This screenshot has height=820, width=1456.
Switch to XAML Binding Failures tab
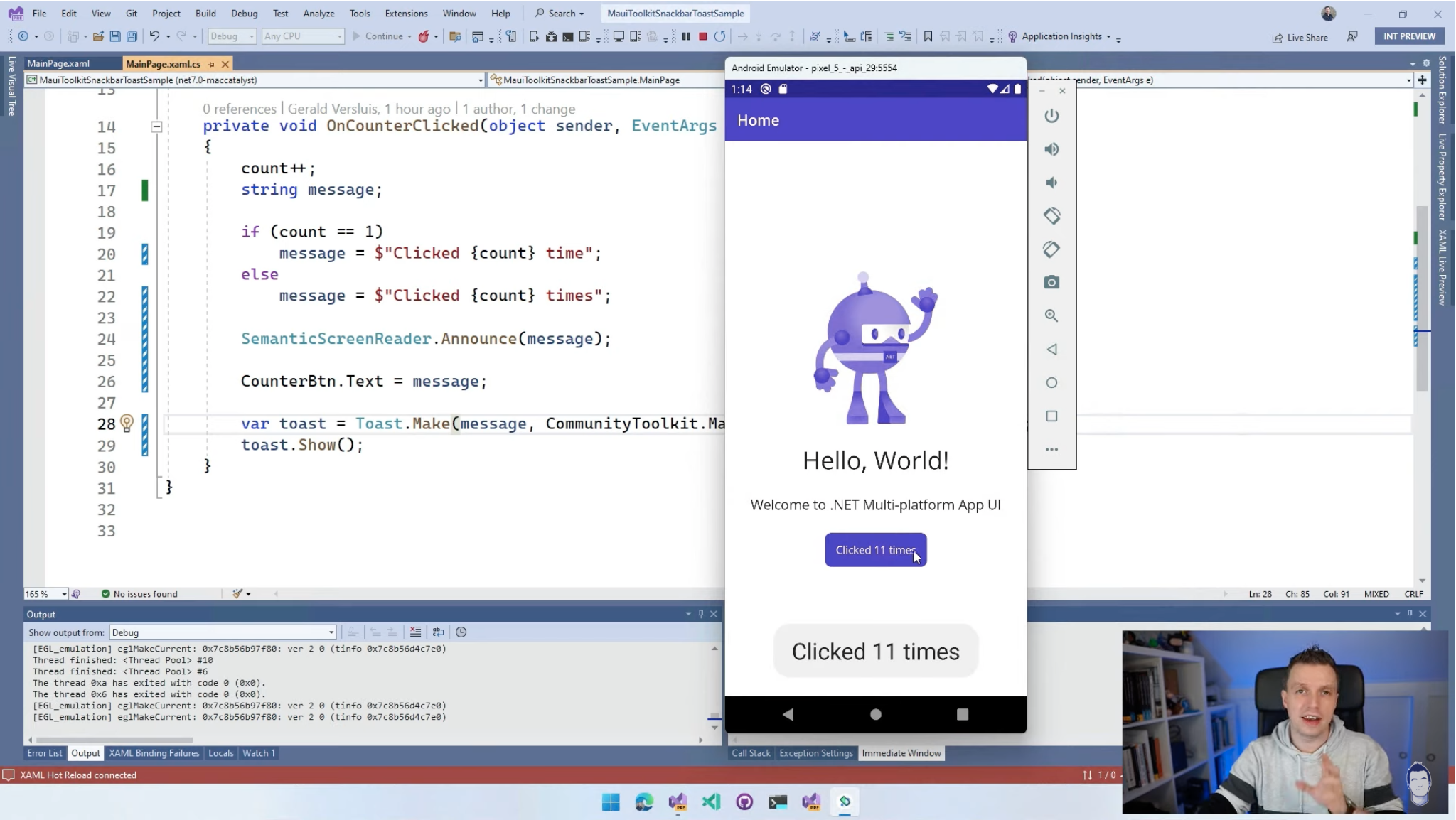154,753
